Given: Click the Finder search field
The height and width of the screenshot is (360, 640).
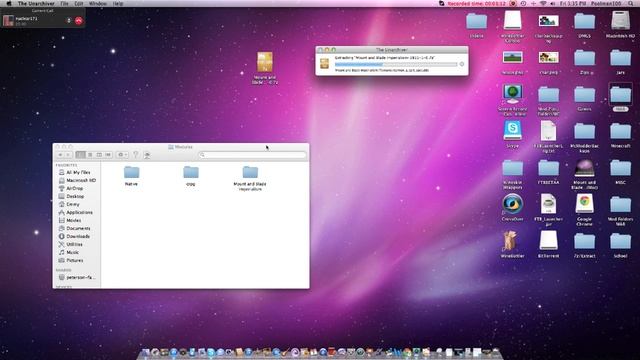Looking at the screenshot, I should 252,155.
